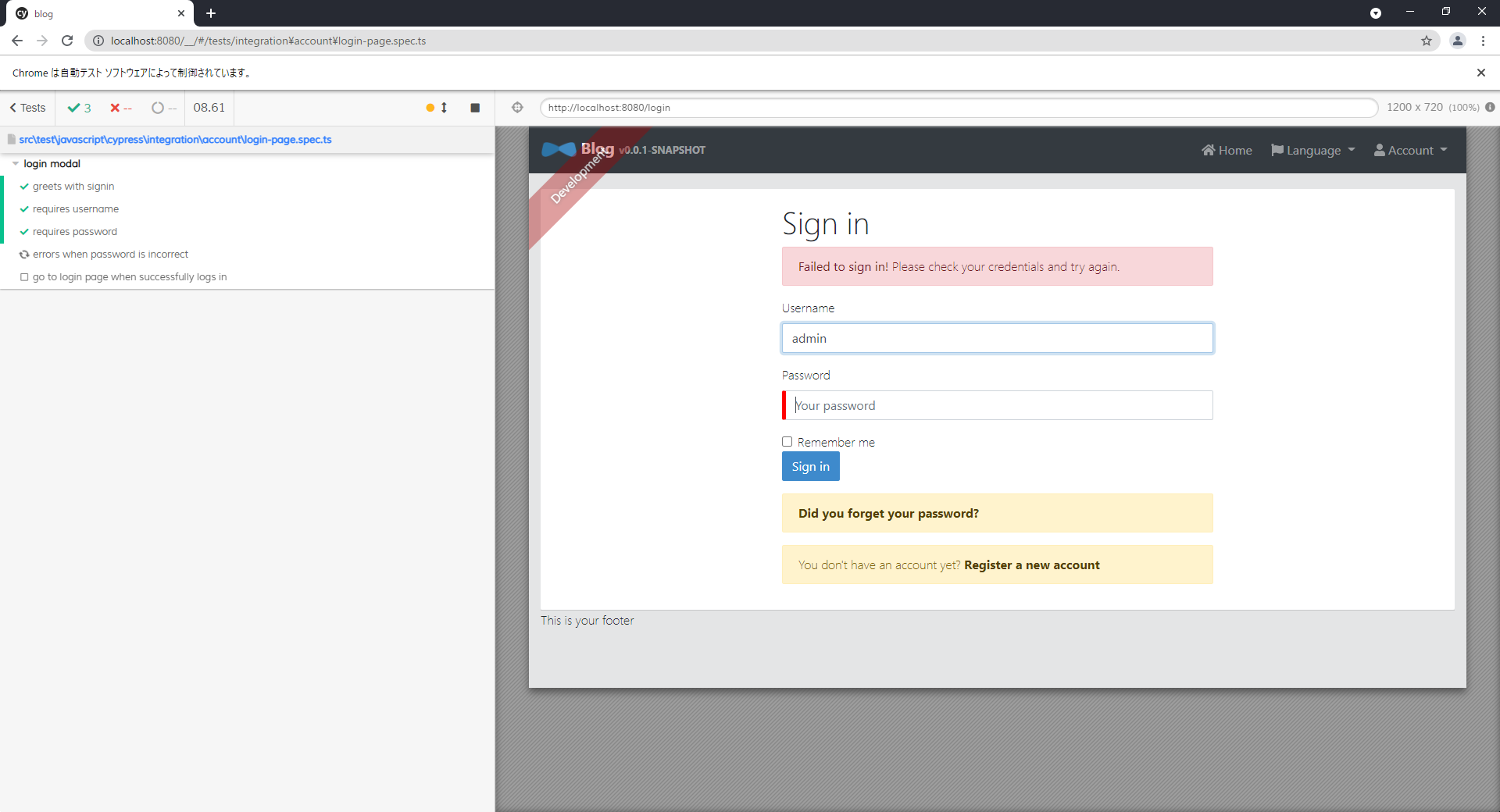Check the Remember me checkbox
1500x812 pixels.
click(x=787, y=442)
